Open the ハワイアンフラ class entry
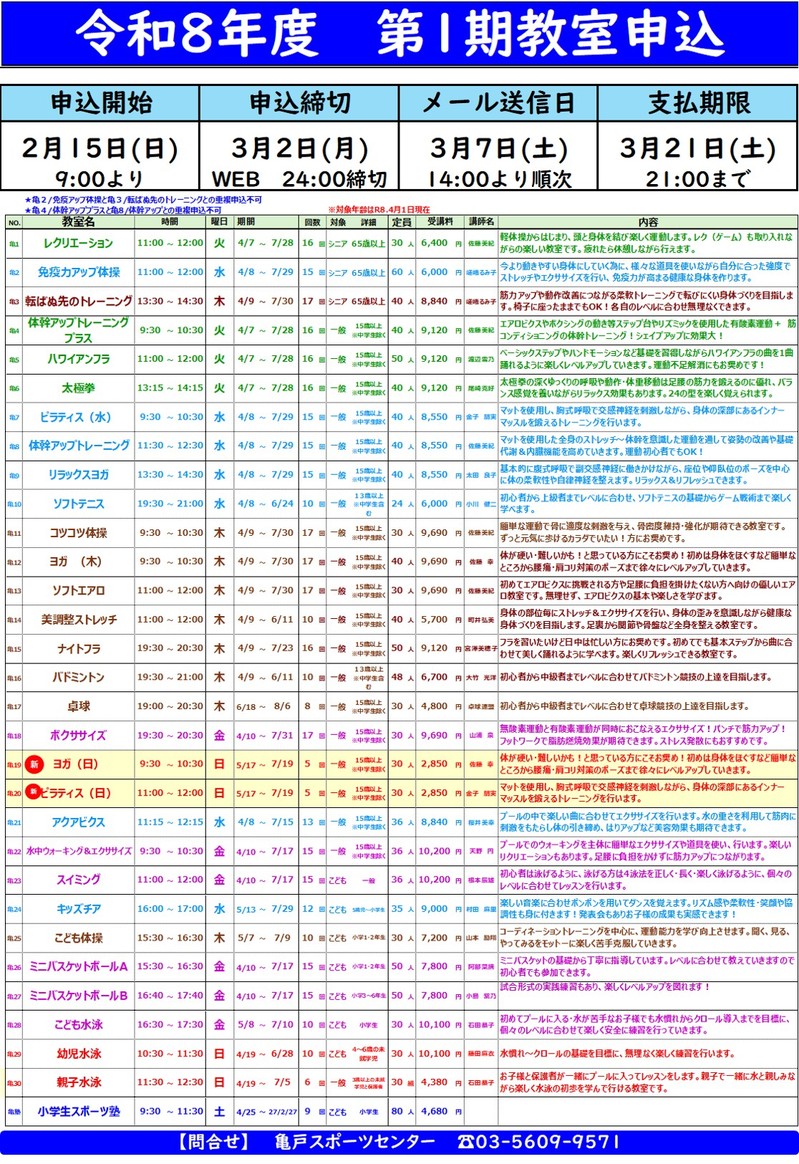This screenshot has height=1164, width=799. tap(79, 359)
